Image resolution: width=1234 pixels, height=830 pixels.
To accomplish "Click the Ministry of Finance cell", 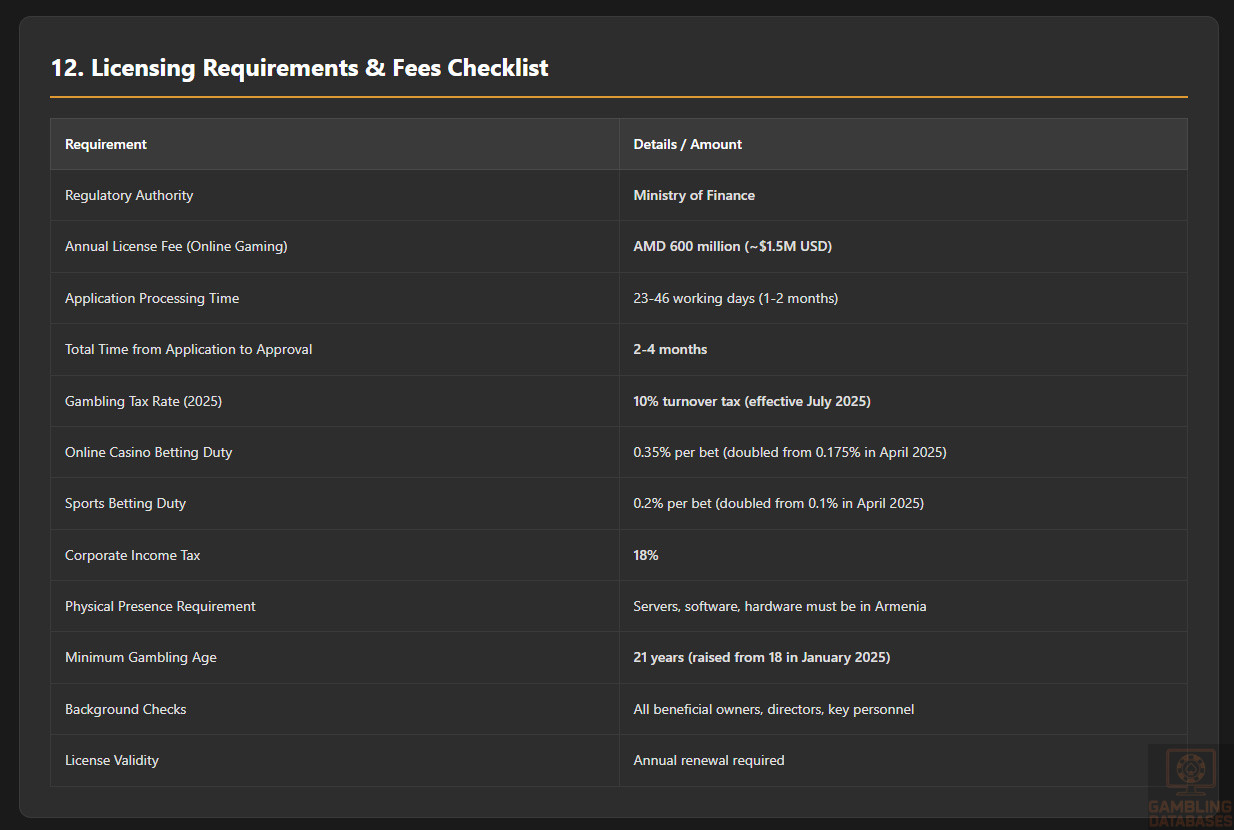I will pos(693,195).
